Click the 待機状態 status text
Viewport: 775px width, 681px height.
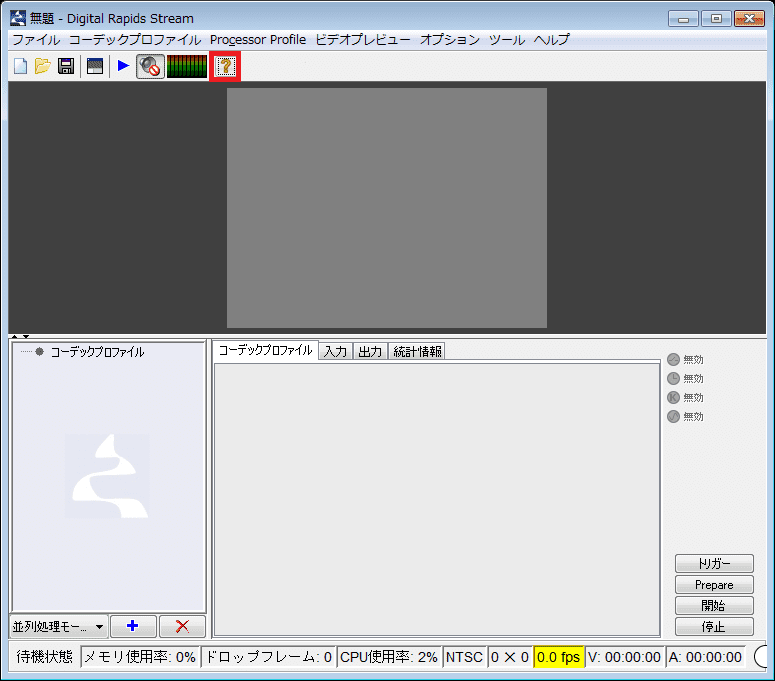pyautogui.click(x=44, y=657)
